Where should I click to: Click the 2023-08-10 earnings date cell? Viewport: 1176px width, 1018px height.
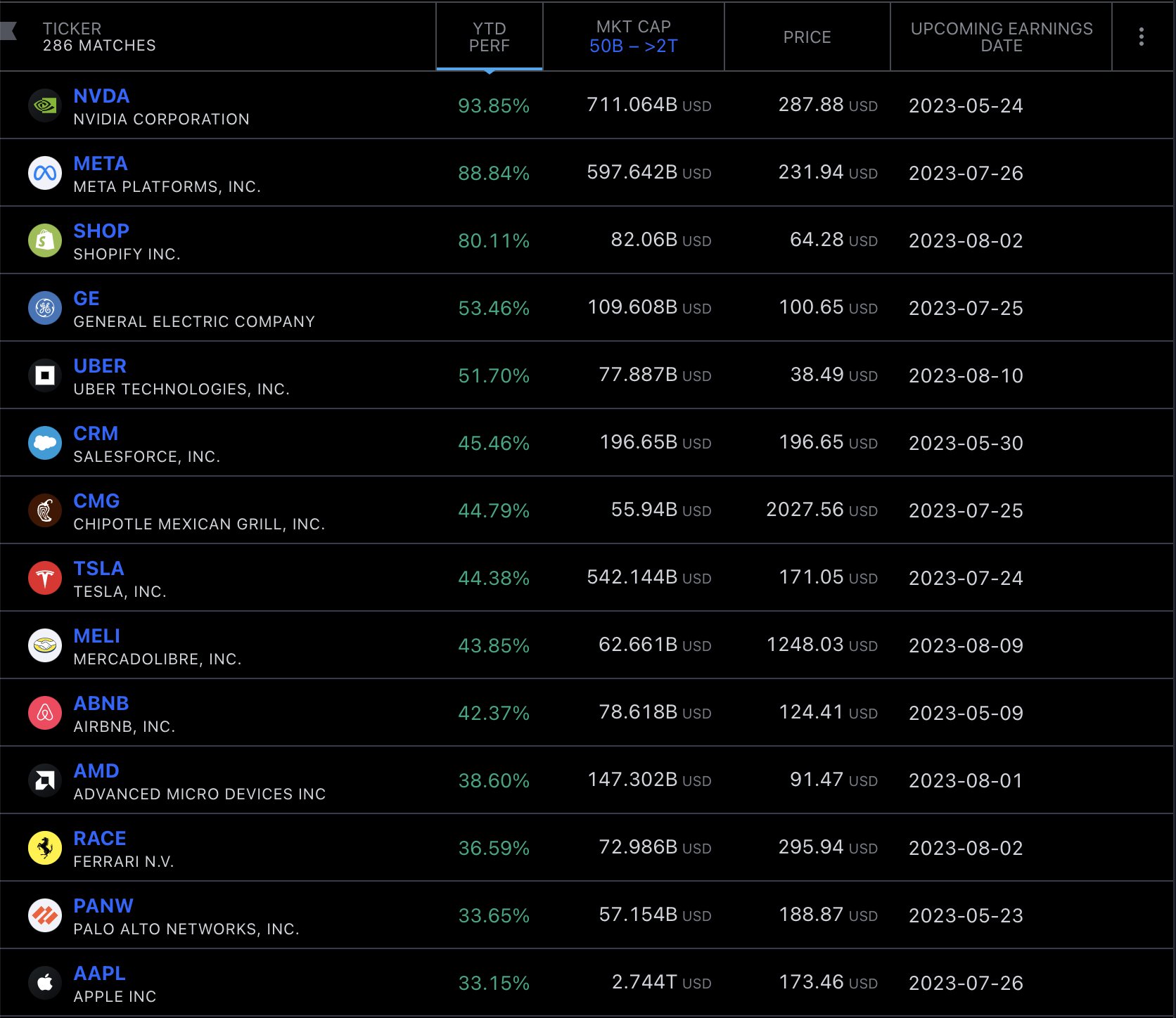966,375
